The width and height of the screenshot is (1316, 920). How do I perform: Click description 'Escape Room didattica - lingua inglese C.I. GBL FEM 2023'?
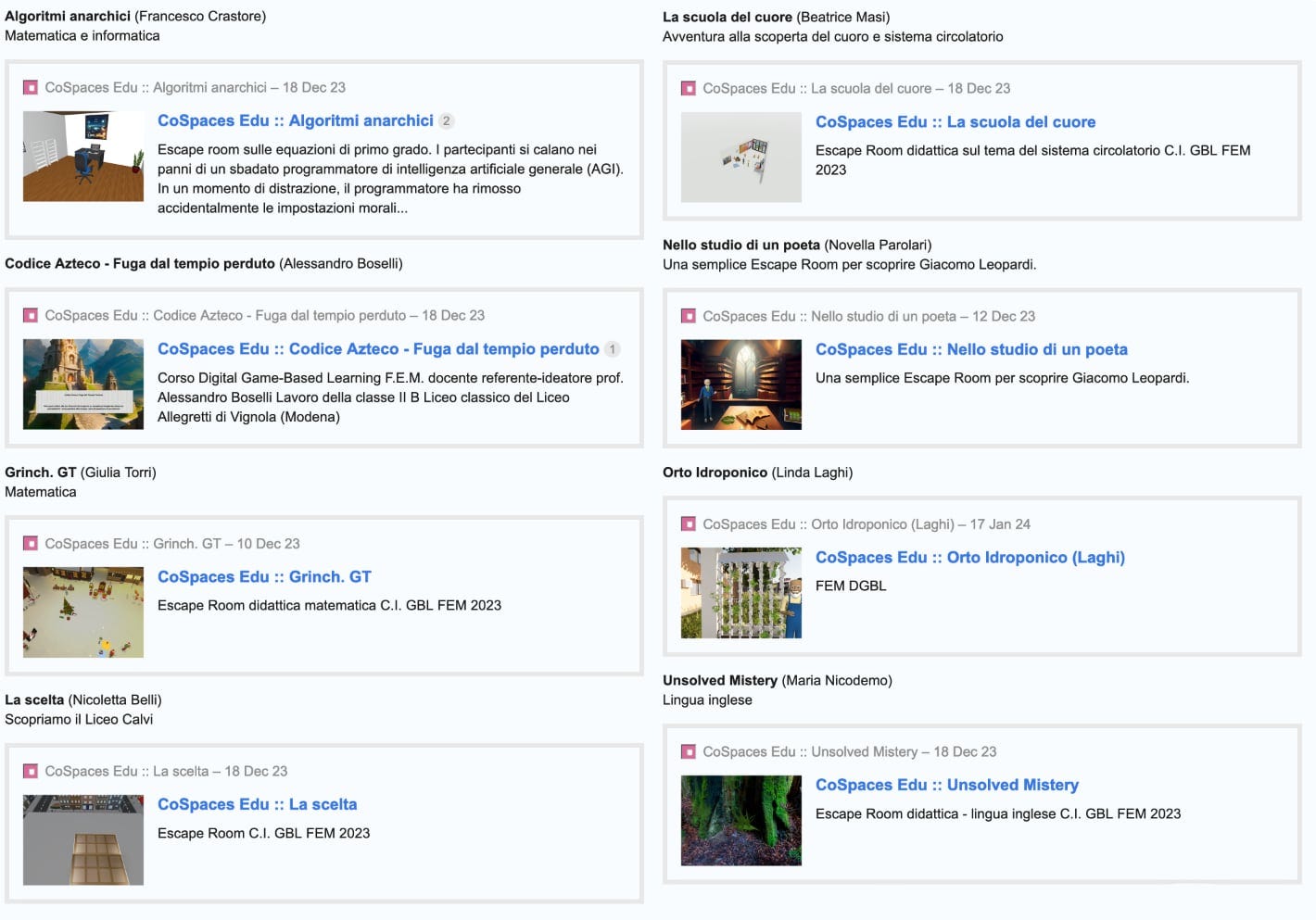[998, 814]
